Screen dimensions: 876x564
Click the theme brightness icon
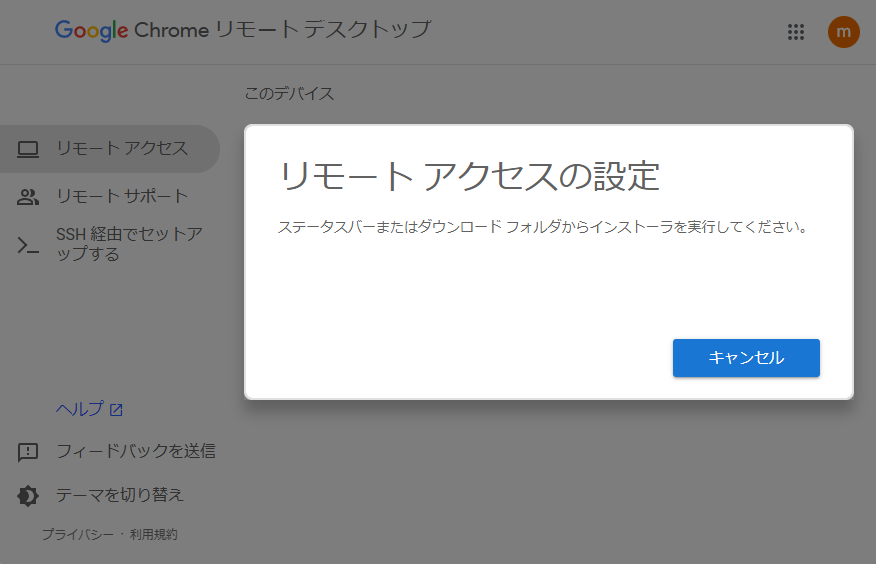(x=28, y=495)
